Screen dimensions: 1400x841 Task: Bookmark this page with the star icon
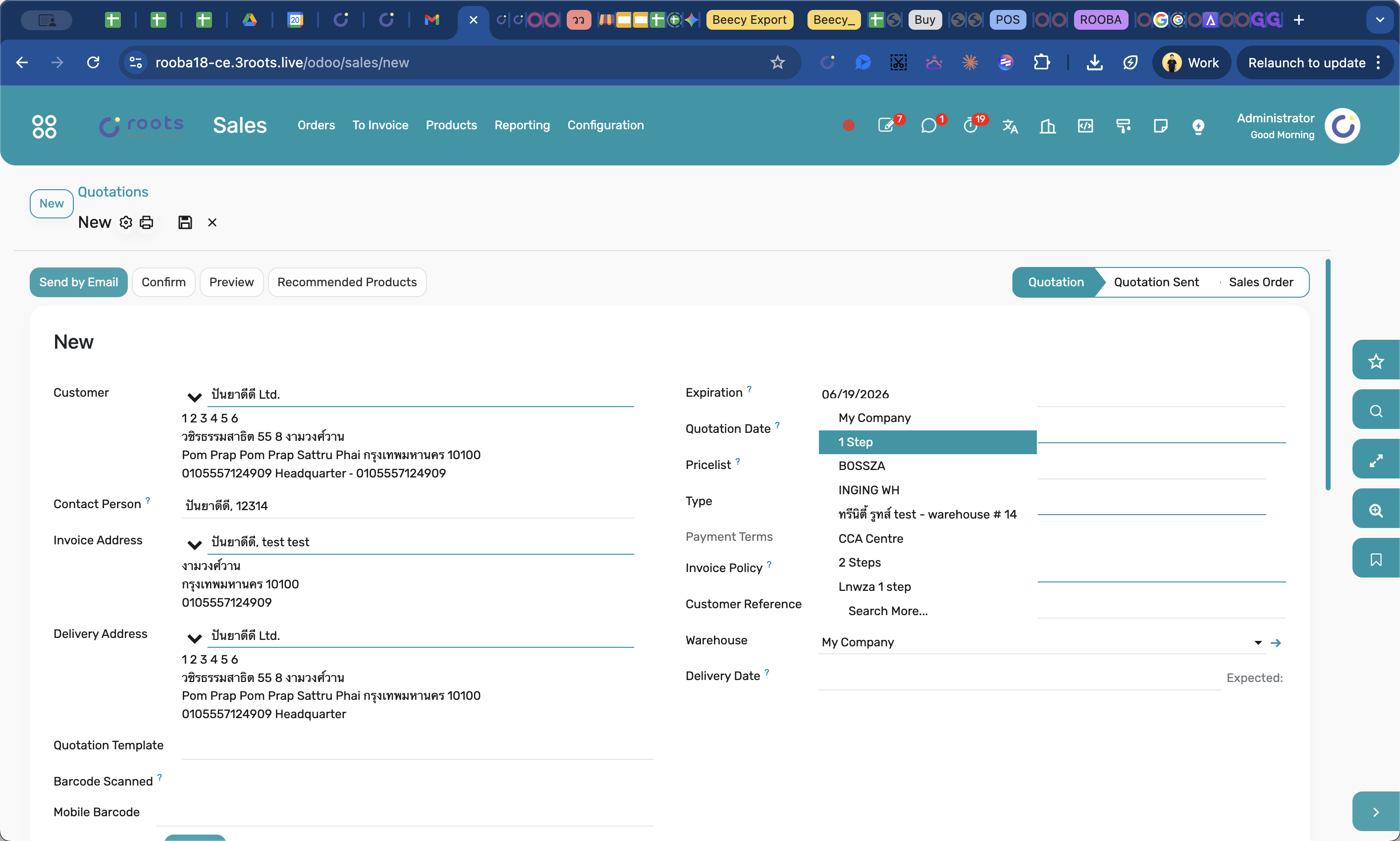(x=778, y=62)
